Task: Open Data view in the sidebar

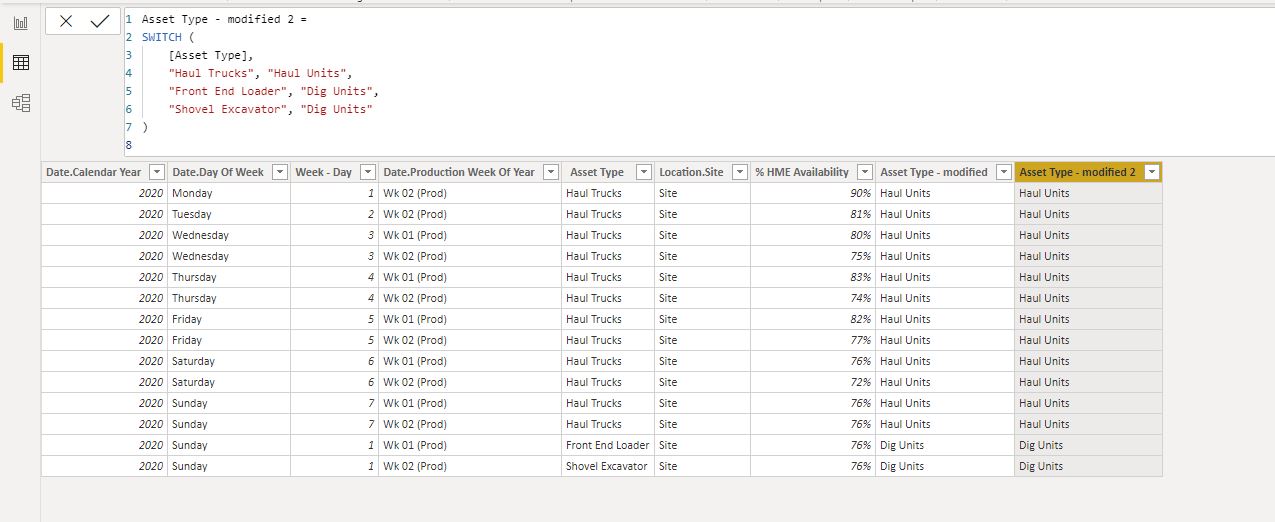Action: [x=20, y=62]
